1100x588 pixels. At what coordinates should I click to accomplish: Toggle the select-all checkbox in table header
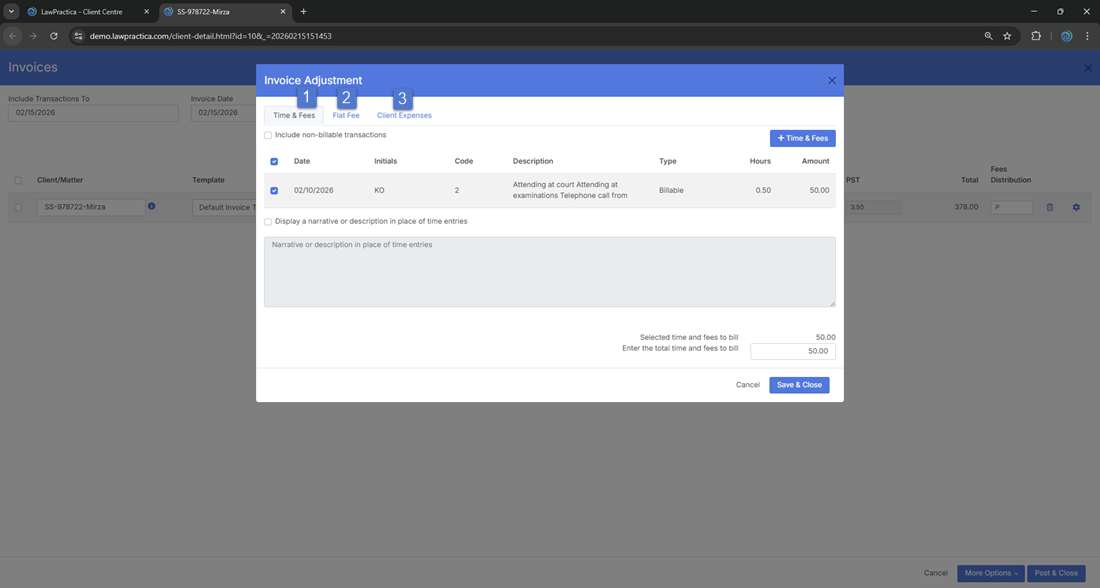pyautogui.click(x=274, y=161)
